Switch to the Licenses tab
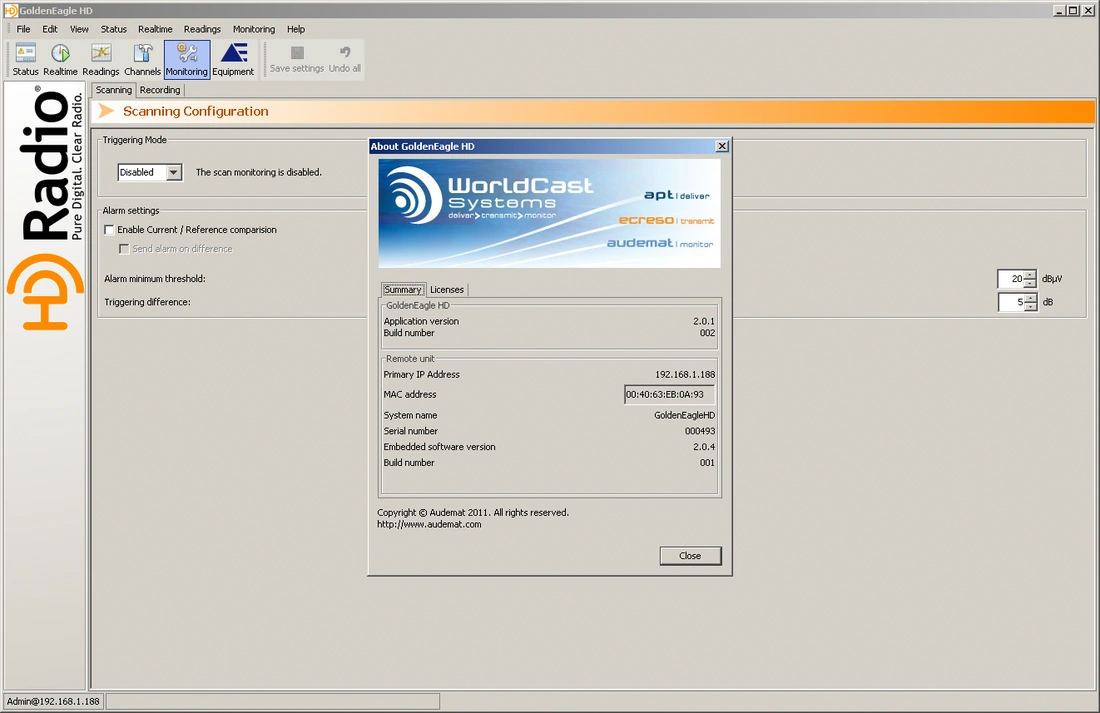The width and height of the screenshot is (1100, 713). (x=447, y=290)
